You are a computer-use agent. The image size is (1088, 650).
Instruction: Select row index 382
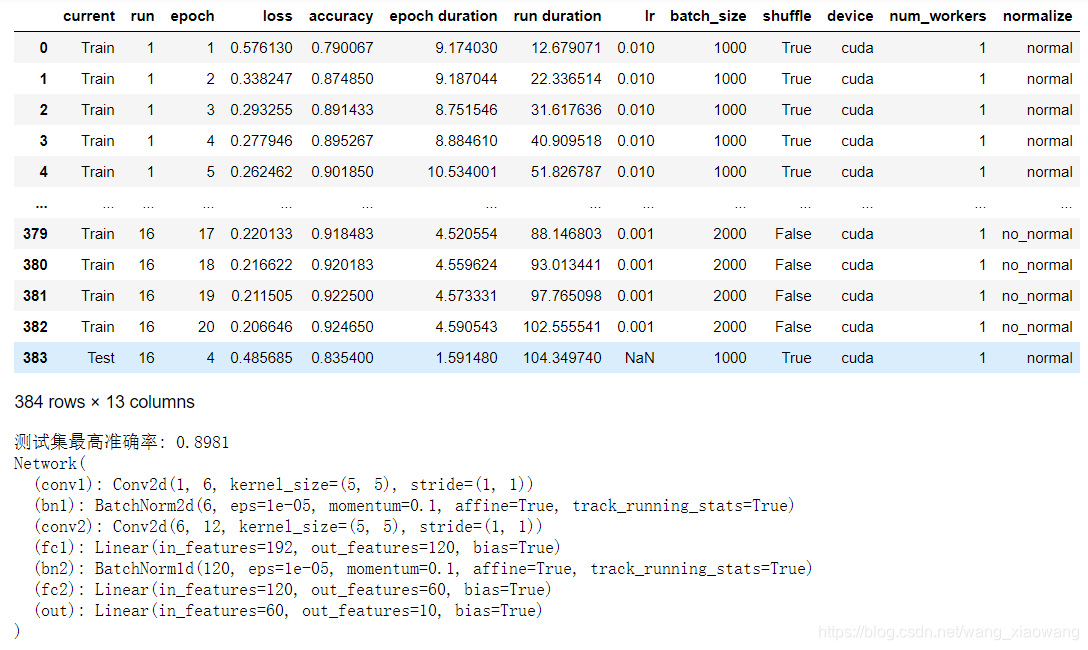35,327
